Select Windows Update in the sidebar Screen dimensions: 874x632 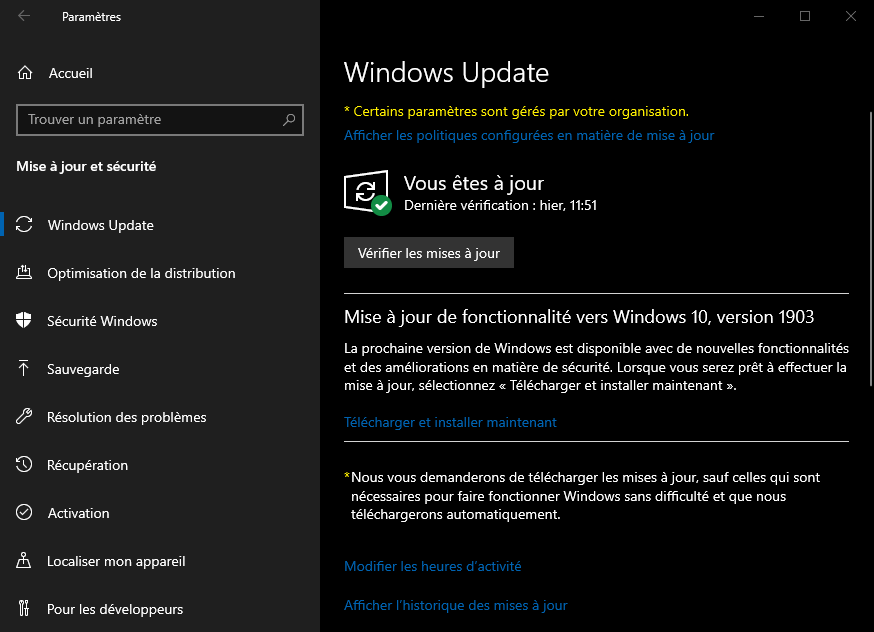click(100, 225)
